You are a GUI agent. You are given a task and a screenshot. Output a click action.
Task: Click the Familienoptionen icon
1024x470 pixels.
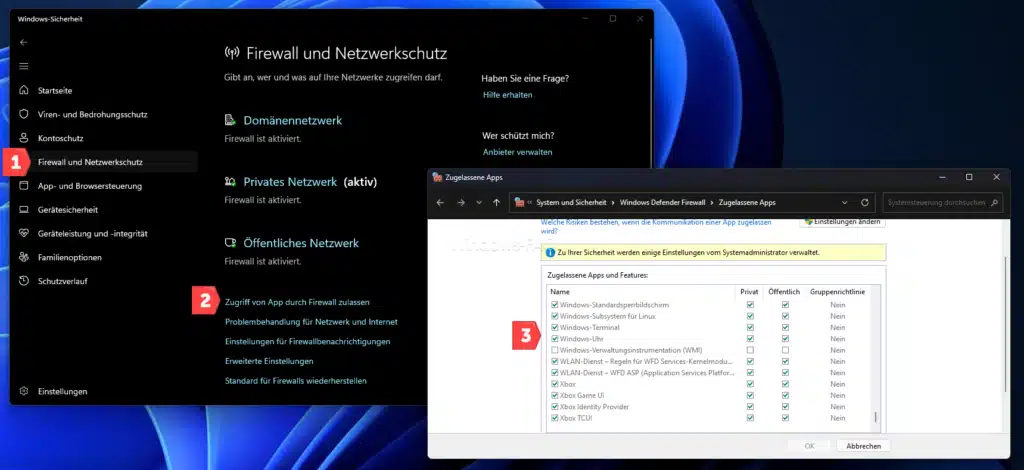(x=24, y=257)
